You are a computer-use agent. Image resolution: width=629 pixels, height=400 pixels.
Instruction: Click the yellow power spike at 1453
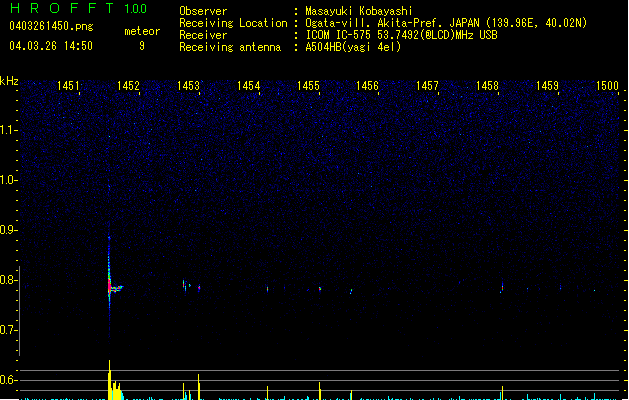[198, 387]
